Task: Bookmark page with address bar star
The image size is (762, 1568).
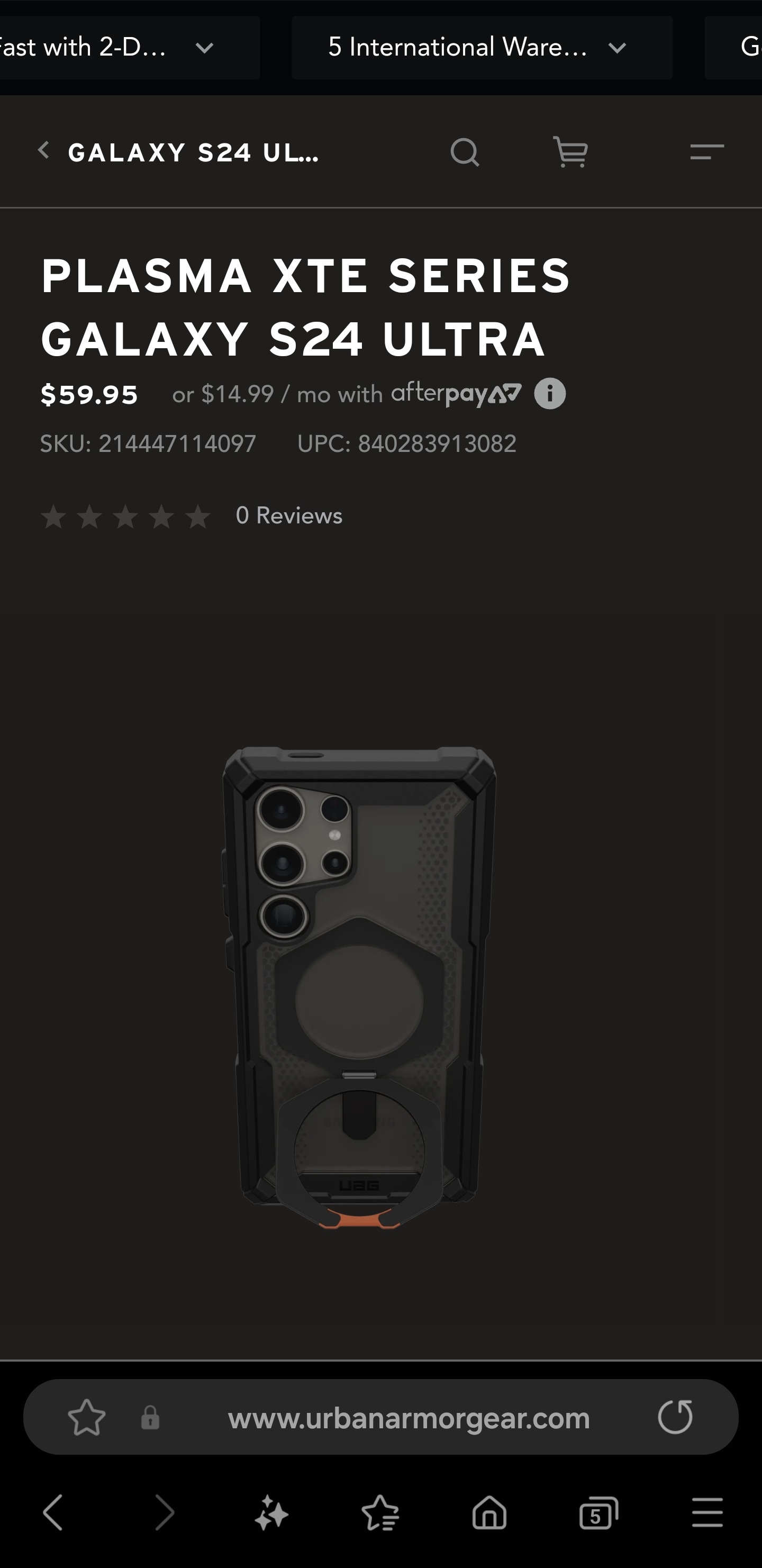Action: (x=86, y=1418)
